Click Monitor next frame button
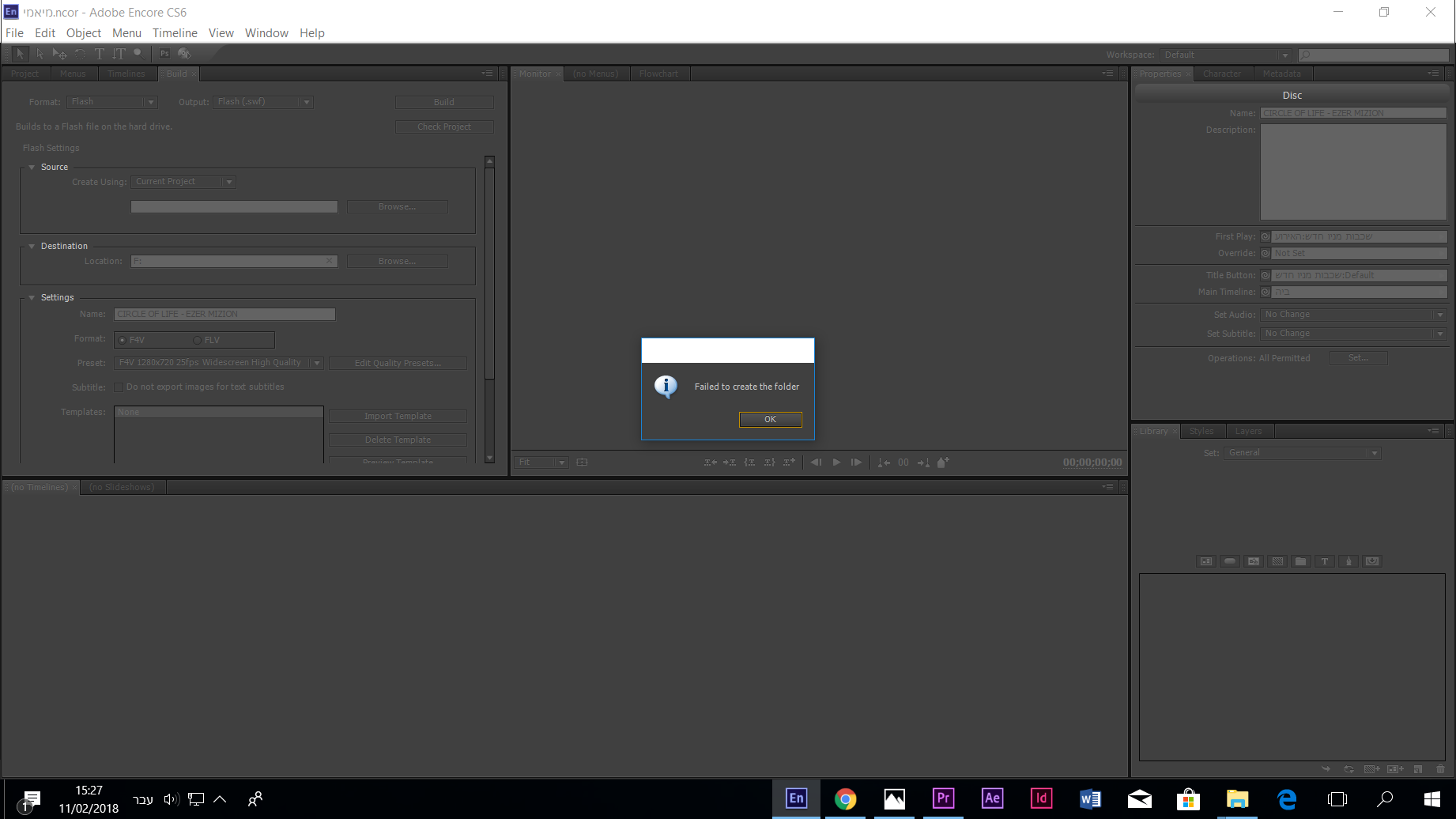 [856, 462]
